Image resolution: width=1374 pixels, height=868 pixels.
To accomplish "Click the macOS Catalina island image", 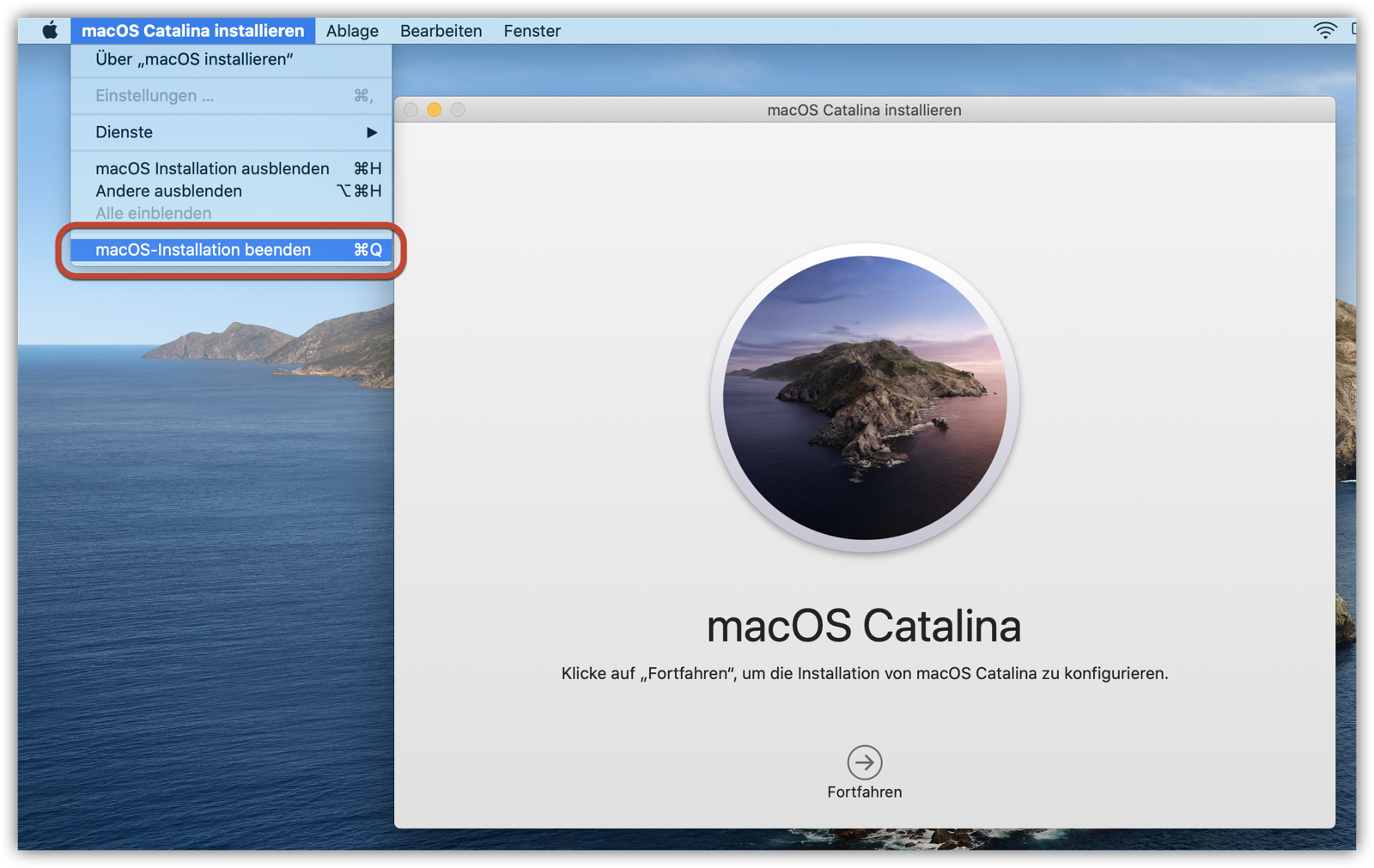I will pos(865,398).
